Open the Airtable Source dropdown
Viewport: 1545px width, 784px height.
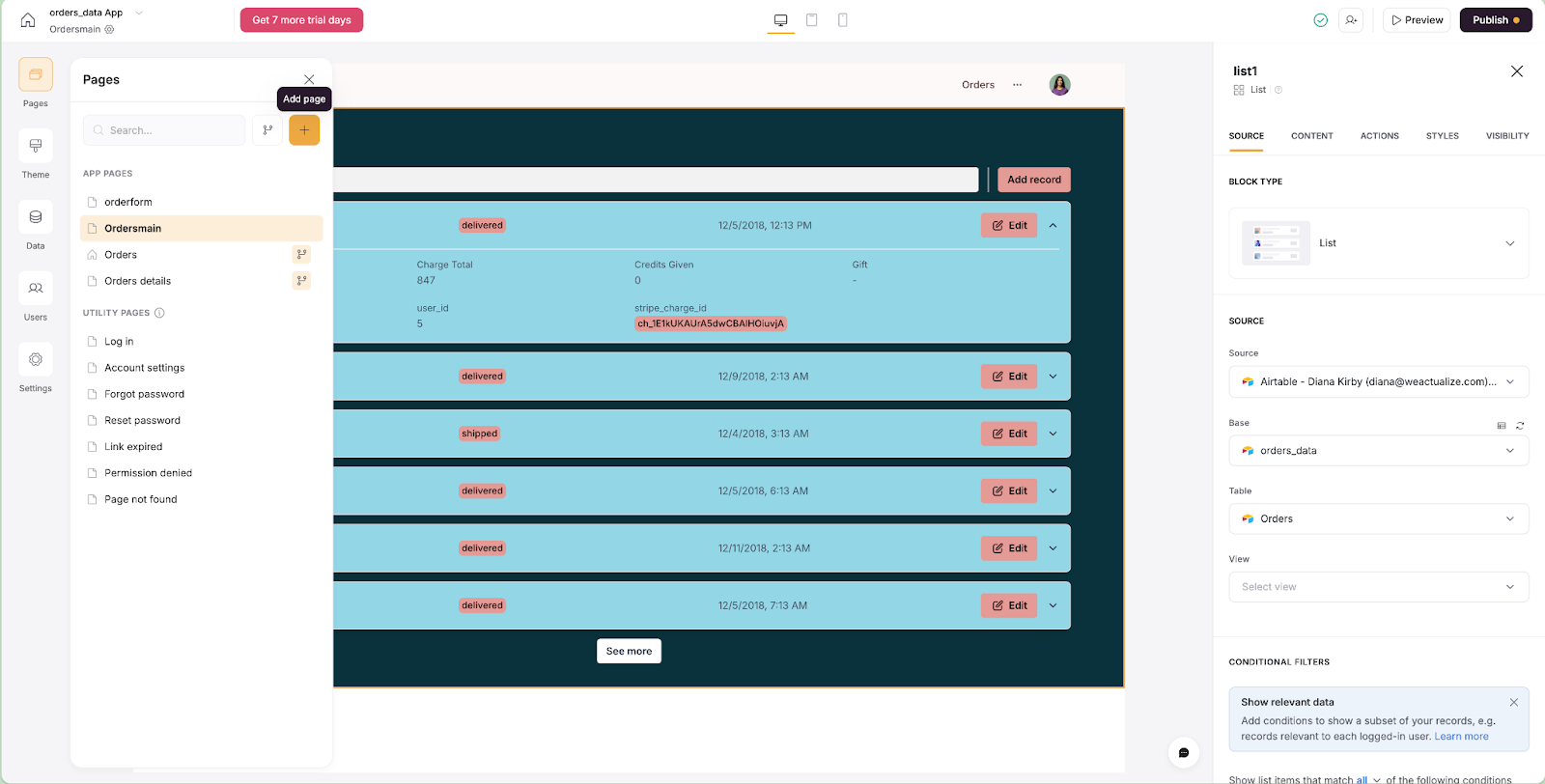(x=1379, y=381)
